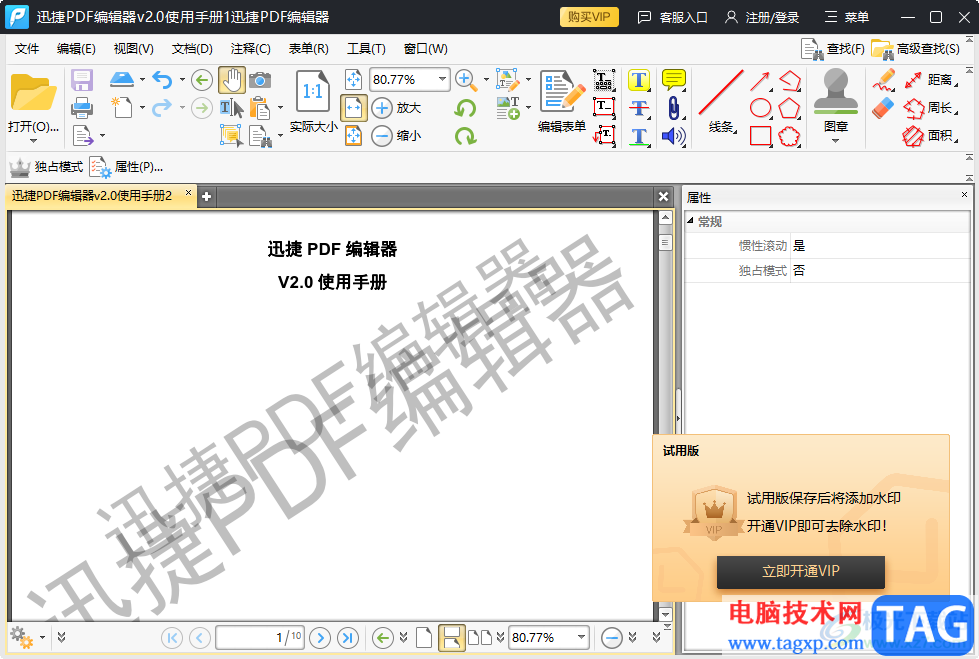Toggle the single page layout in status bar
Image resolution: width=979 pixels, height=659 pixels.
pyautogui.click(x=424, y=638)
